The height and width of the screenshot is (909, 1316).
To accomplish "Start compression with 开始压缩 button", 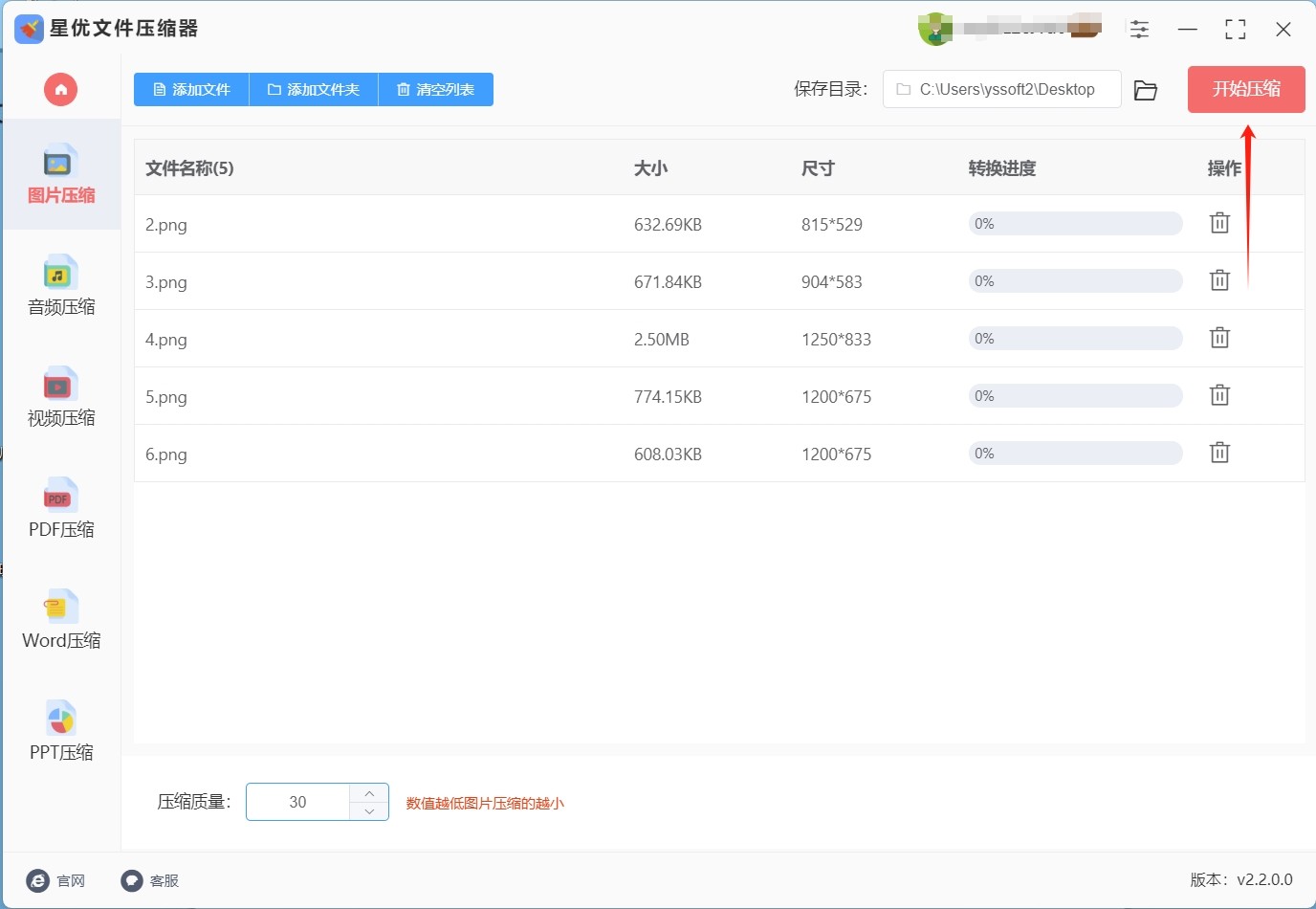I will (x=1245, y=90).
